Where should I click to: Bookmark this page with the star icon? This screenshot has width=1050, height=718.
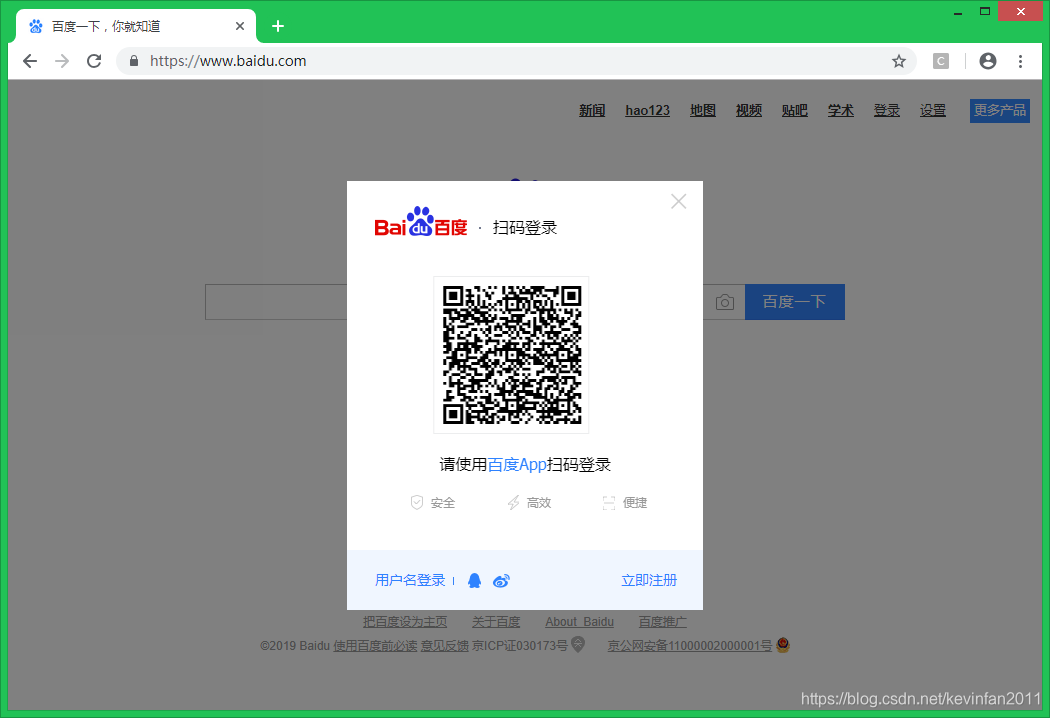[x=899, y=61]
